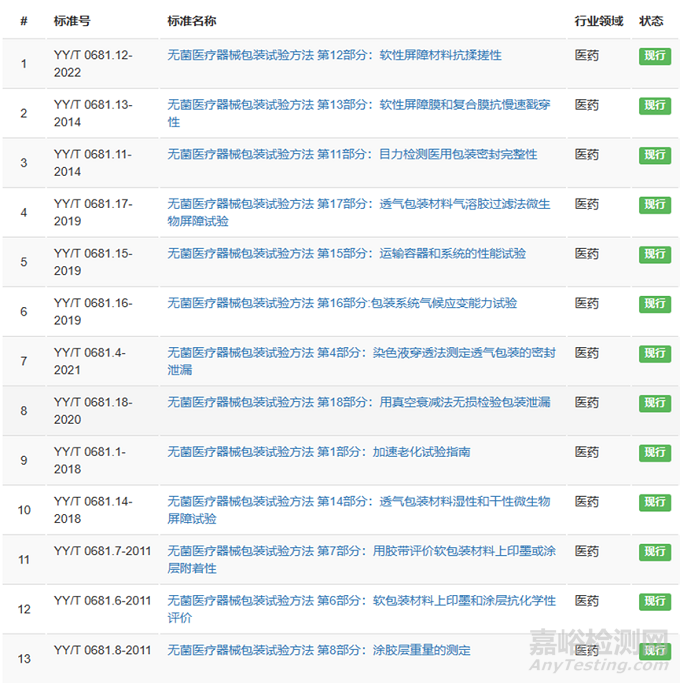
Task: Click the 现行 badge in row 5
Action: (654, 254)
